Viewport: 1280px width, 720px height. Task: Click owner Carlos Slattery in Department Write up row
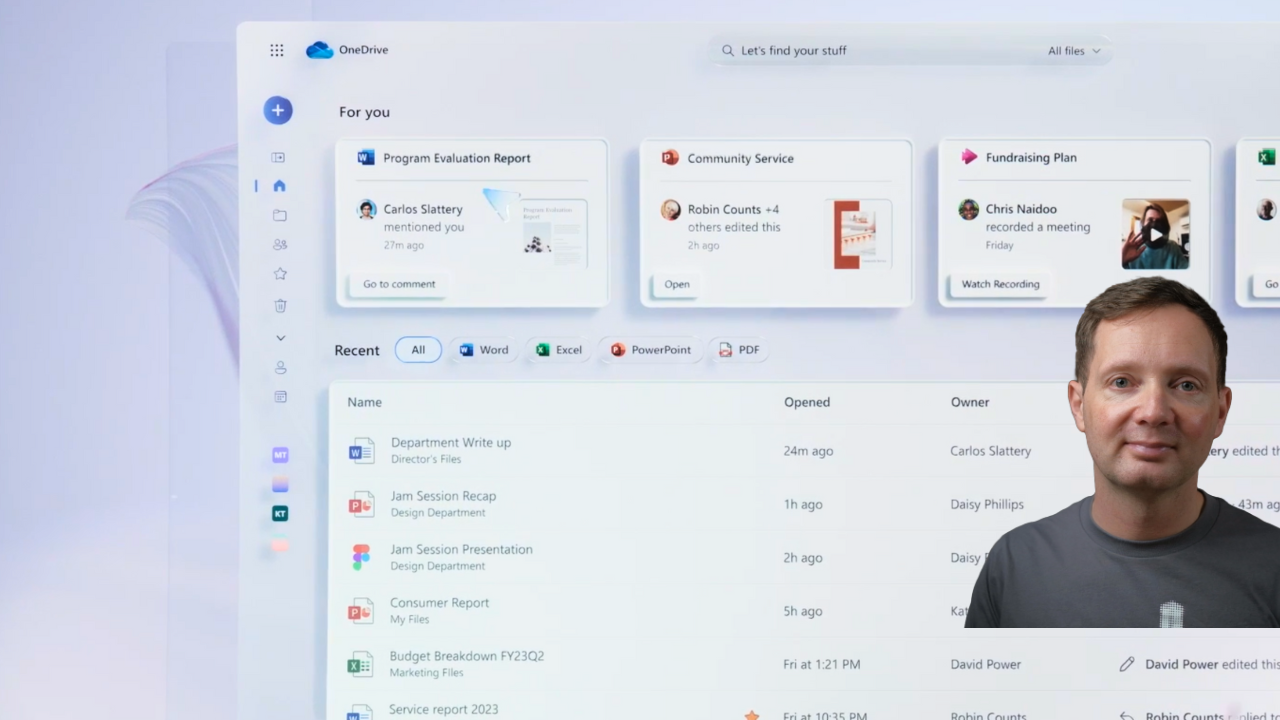coord(990,451)
